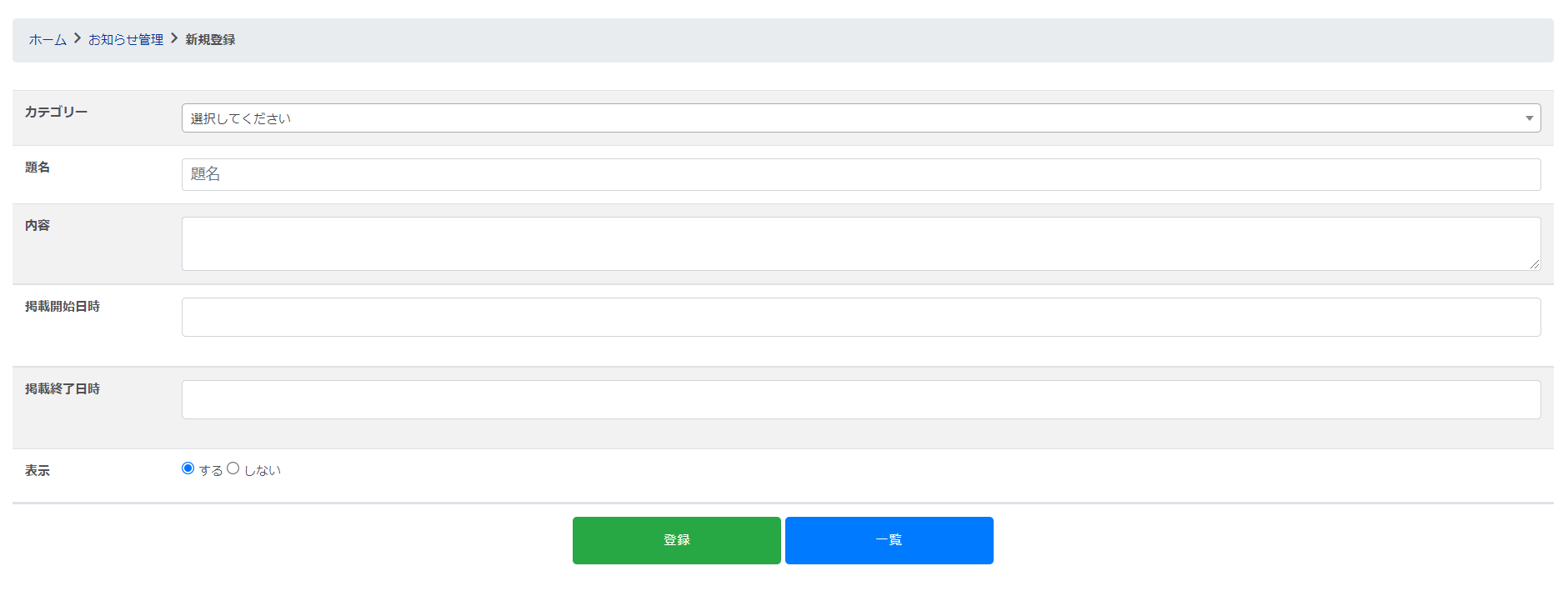This screenshot has height=591, width=1568.
Task: Open the カテゴリー dropdown arrow
Action: pos(1529,118)
